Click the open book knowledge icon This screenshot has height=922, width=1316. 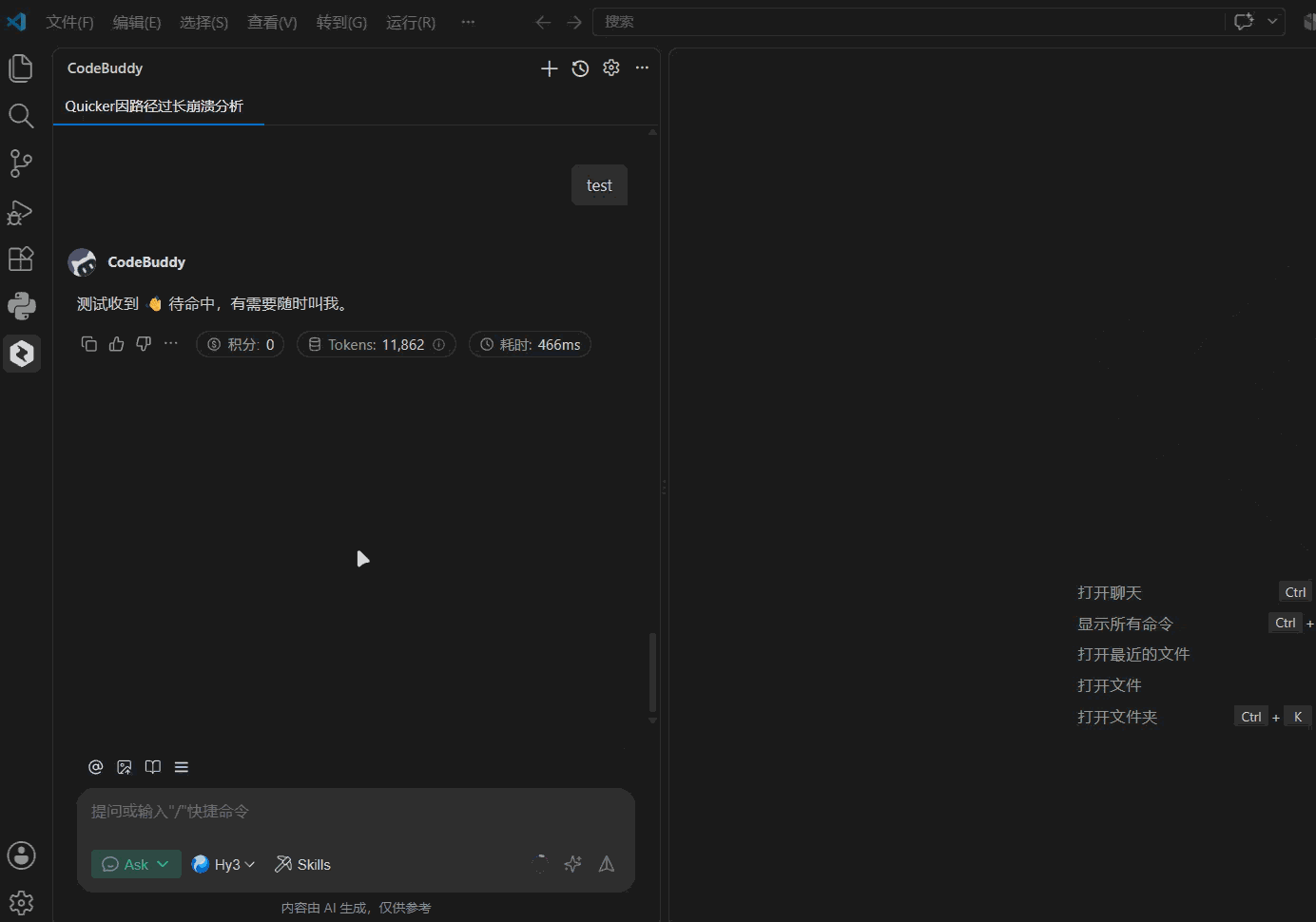click(152, 767)
